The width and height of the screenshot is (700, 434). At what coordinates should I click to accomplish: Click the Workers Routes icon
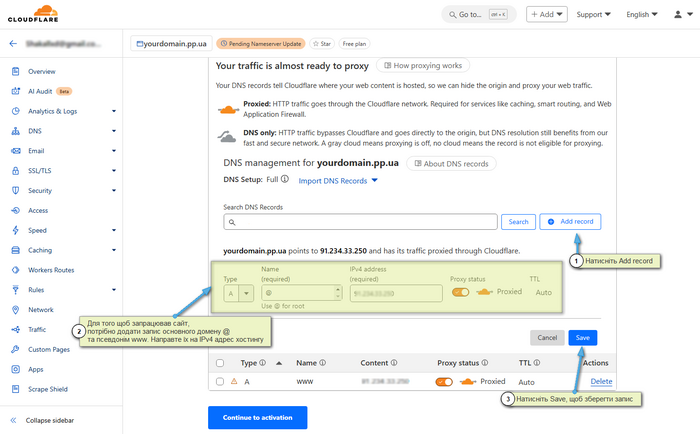tap(16, 270)
